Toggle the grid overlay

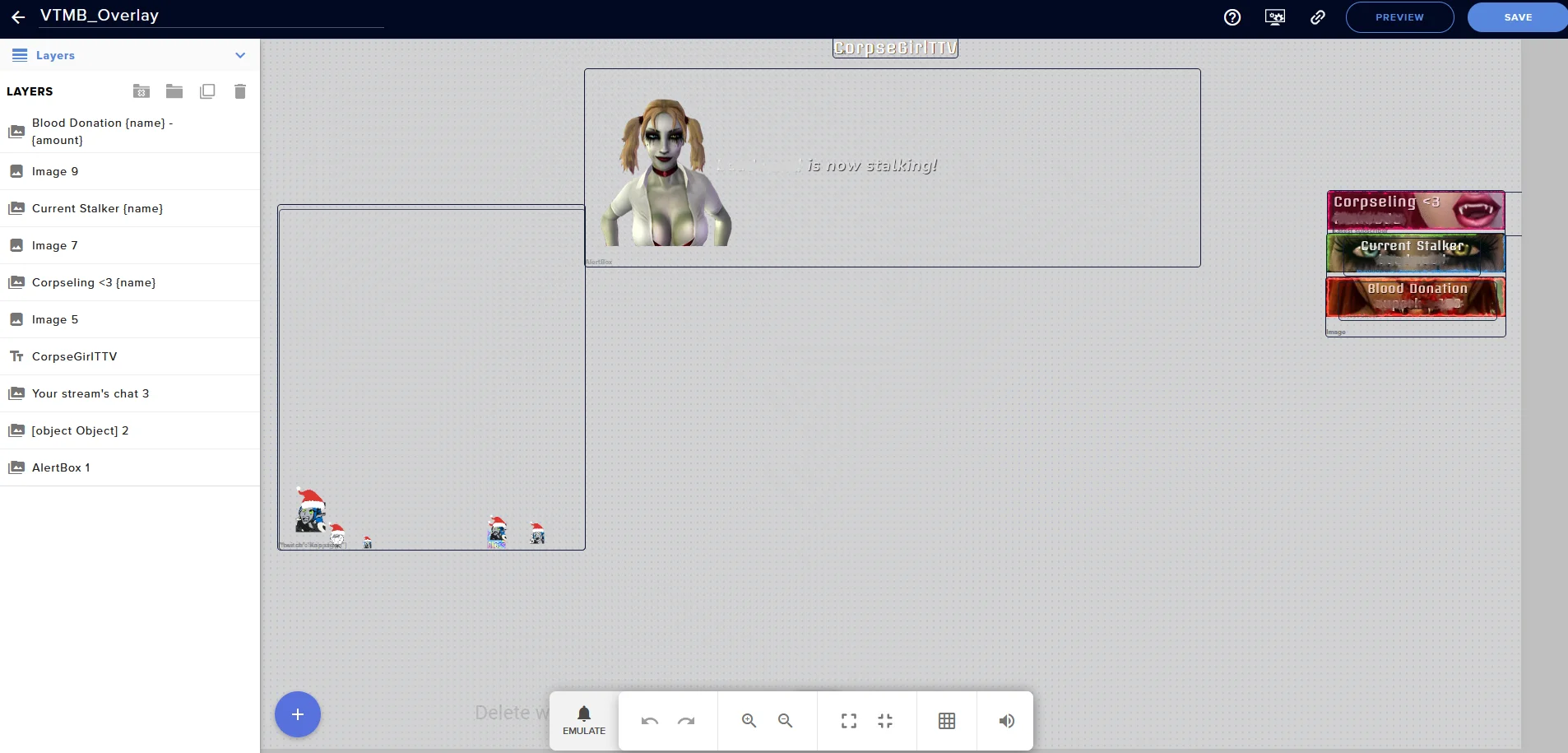pyautogui.click(x=947, y=721)
